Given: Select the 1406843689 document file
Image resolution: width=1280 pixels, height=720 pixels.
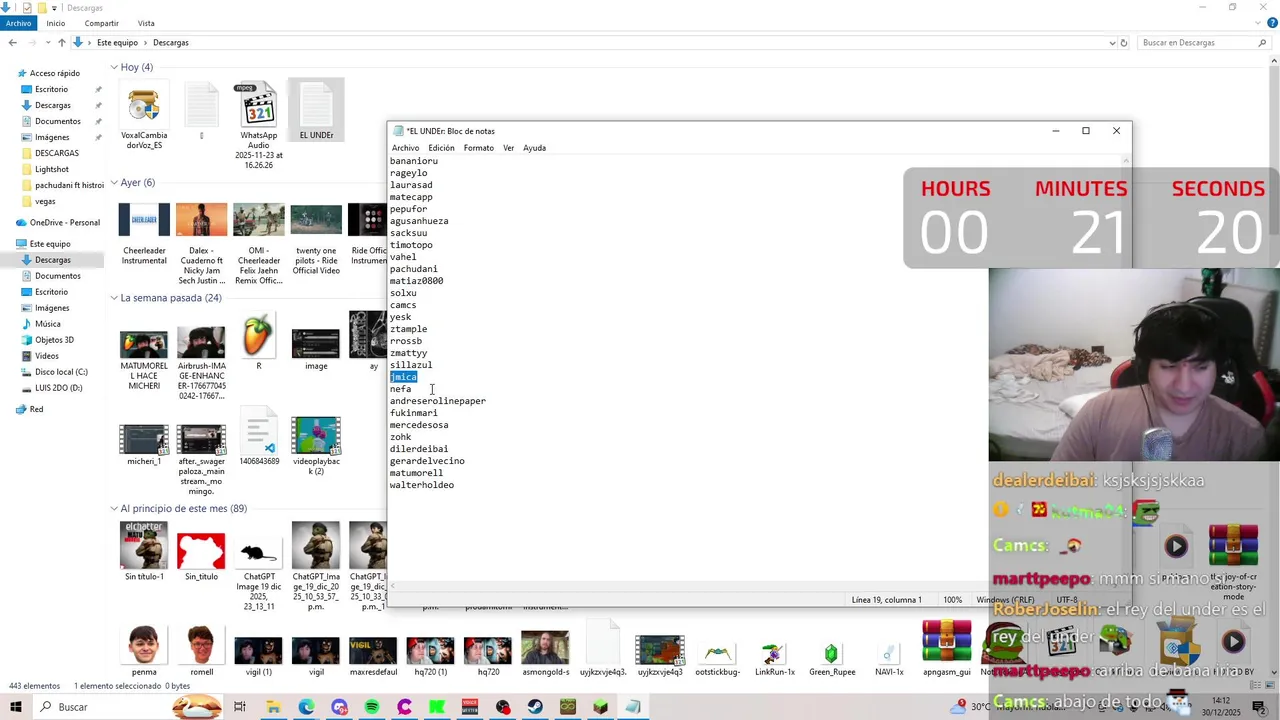Looking at the screenshot, I should tap(258, 437).
